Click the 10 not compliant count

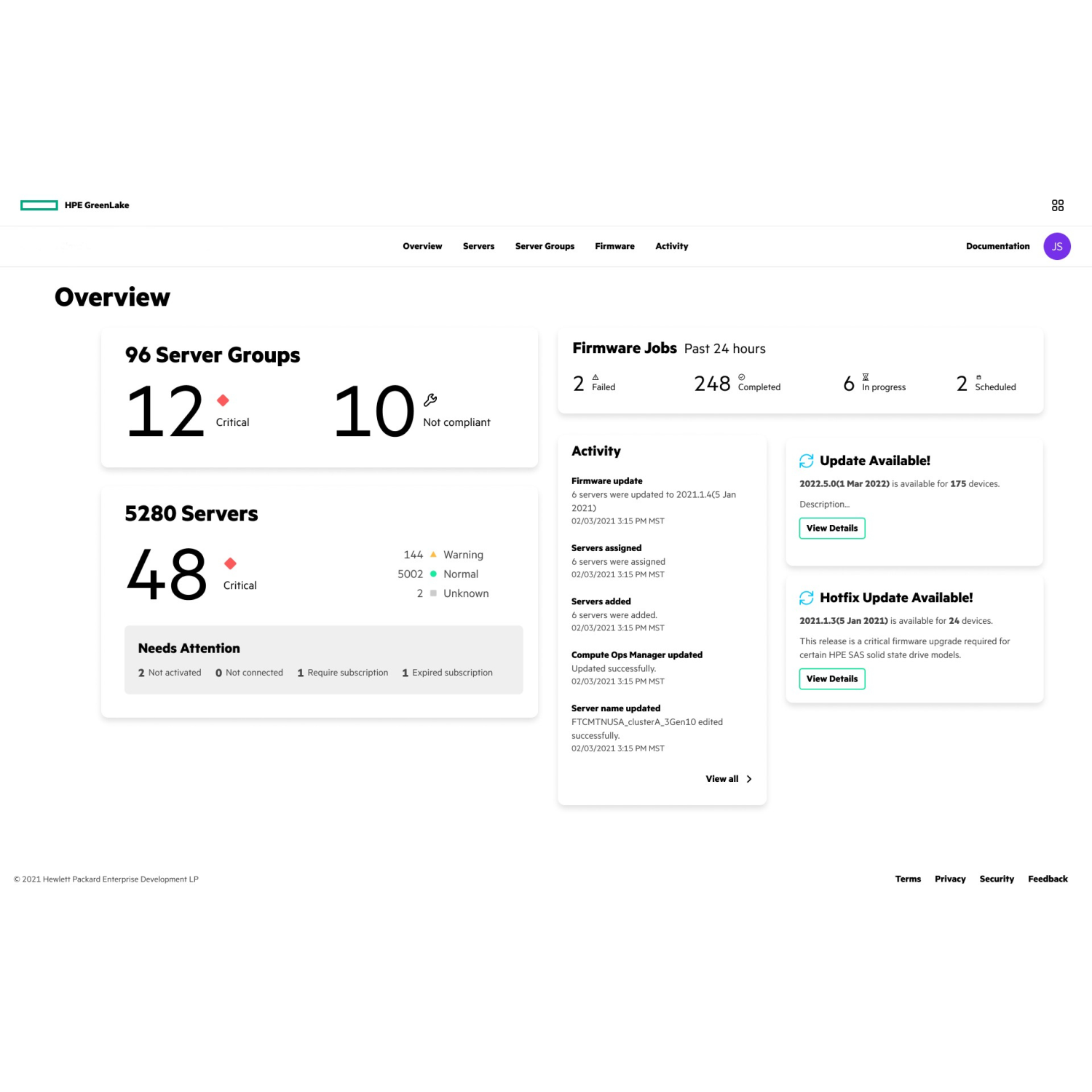click(374, 411)
